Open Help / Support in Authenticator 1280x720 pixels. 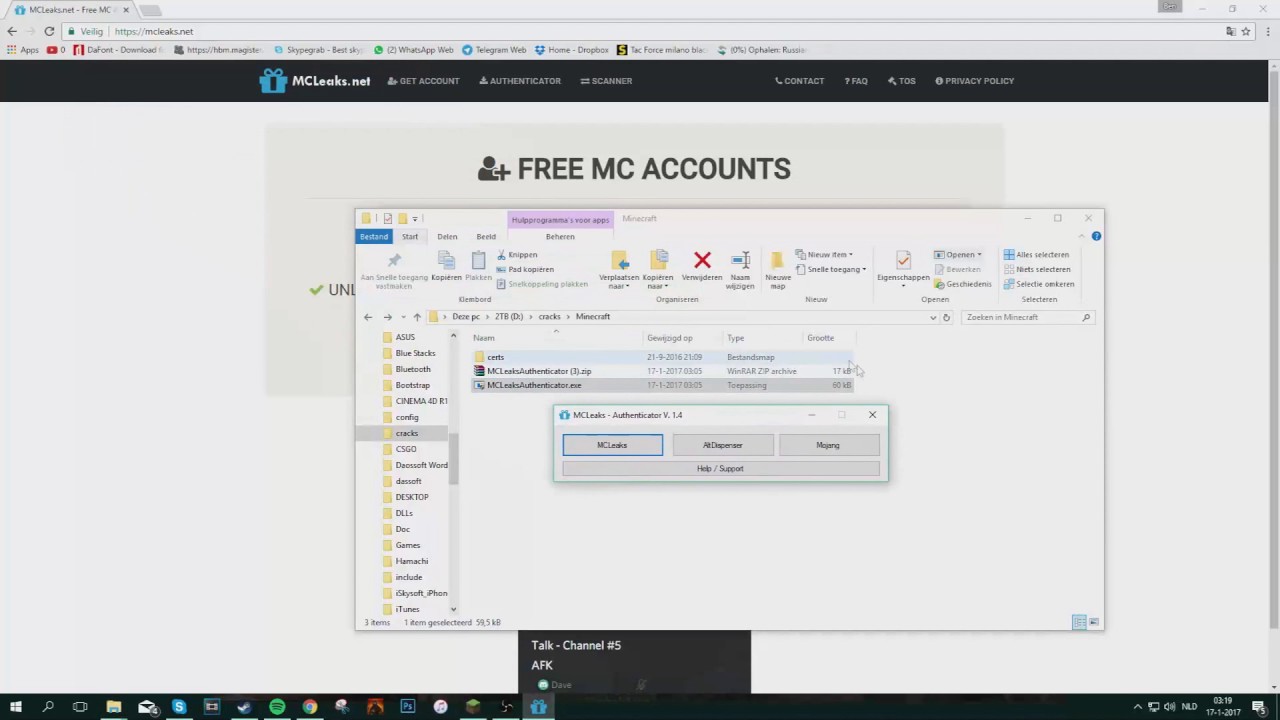point(720,468)
